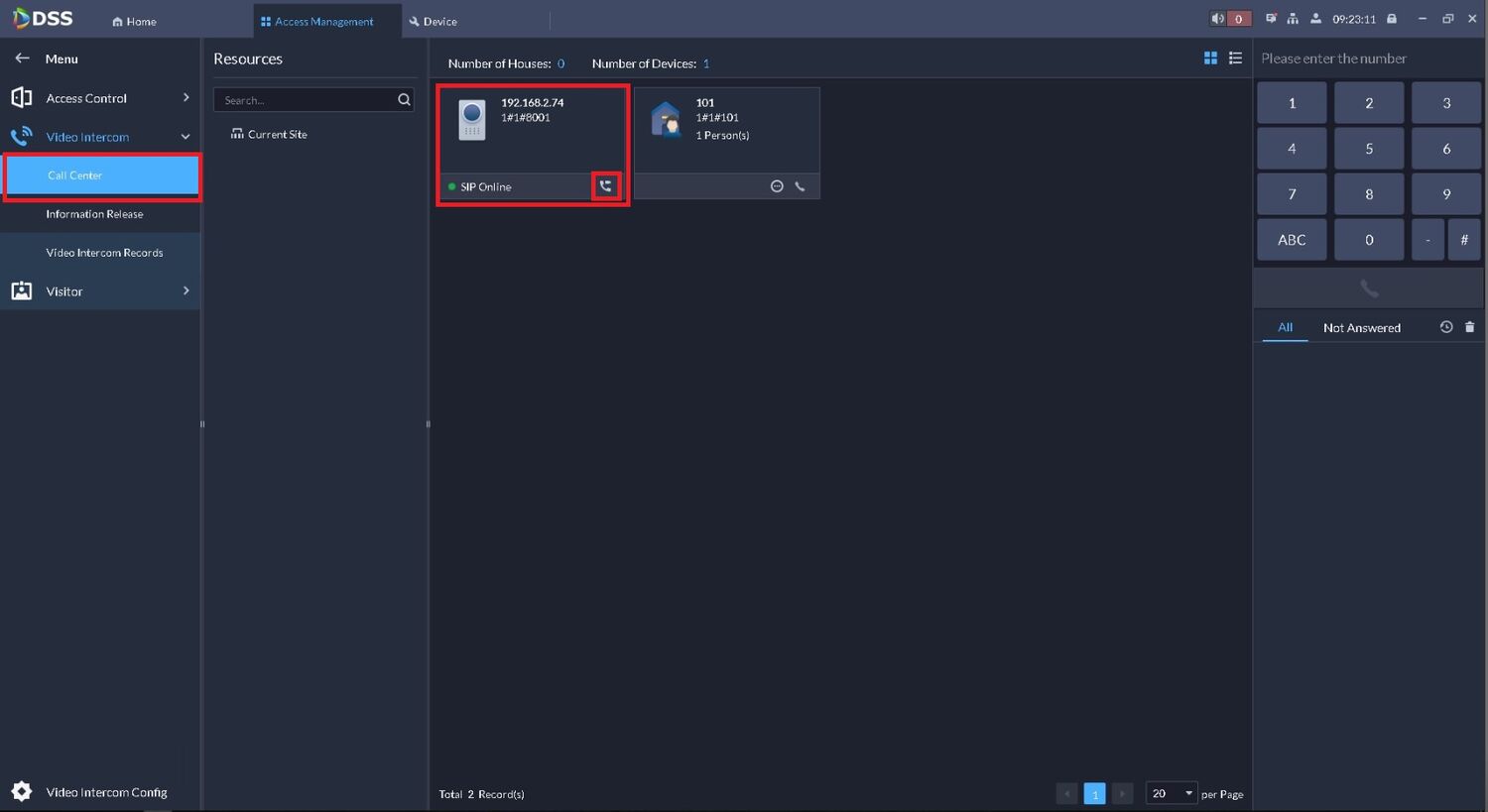Click the 1 Person(s) label
The image size is (1488, 812).
click(x=722, y=135)
